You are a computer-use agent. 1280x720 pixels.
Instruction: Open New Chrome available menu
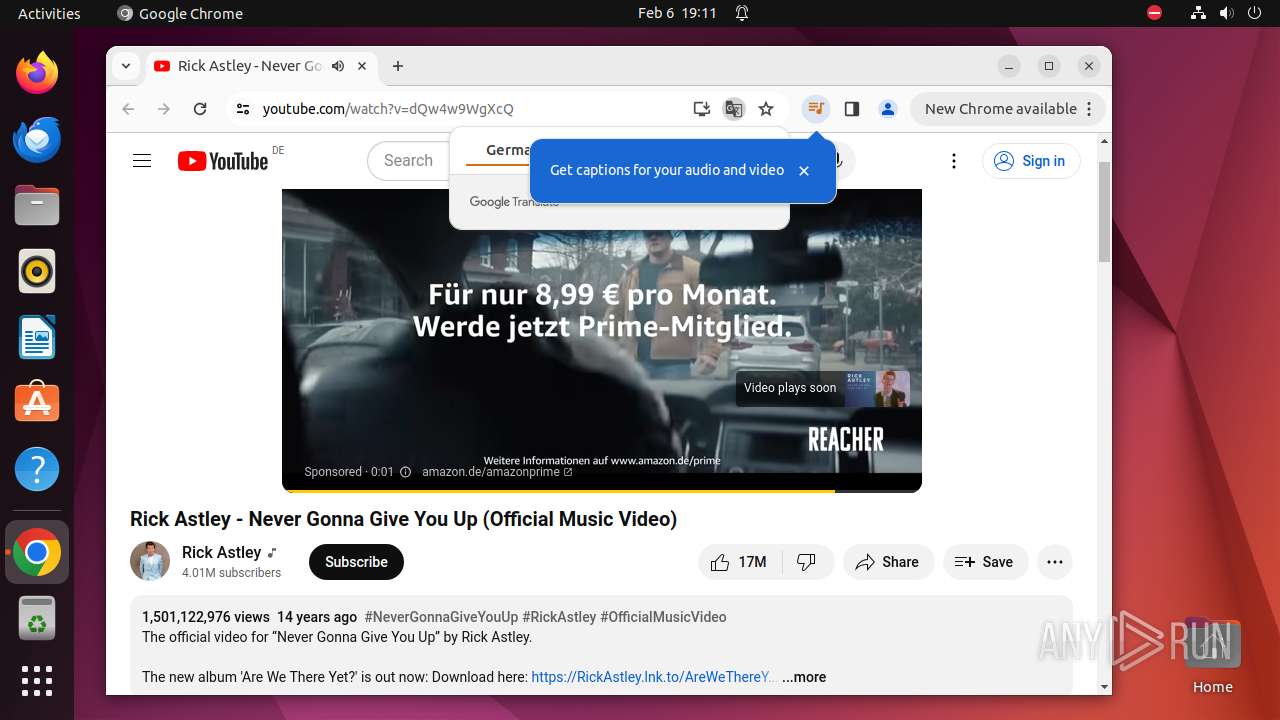pyautogui.click(x=1007, y=109)
